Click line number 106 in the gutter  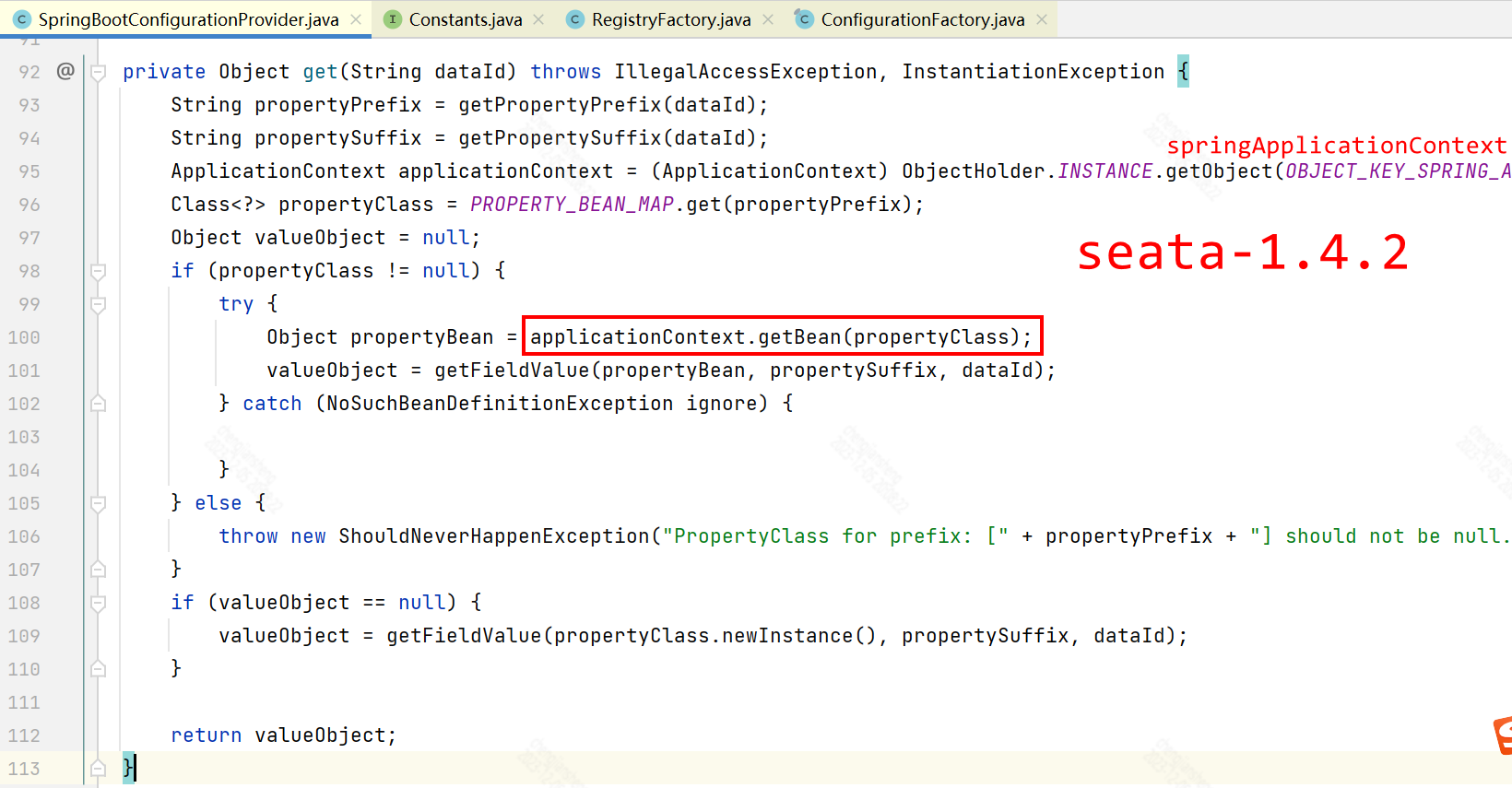pyautogui.click(x=24, y=536)
